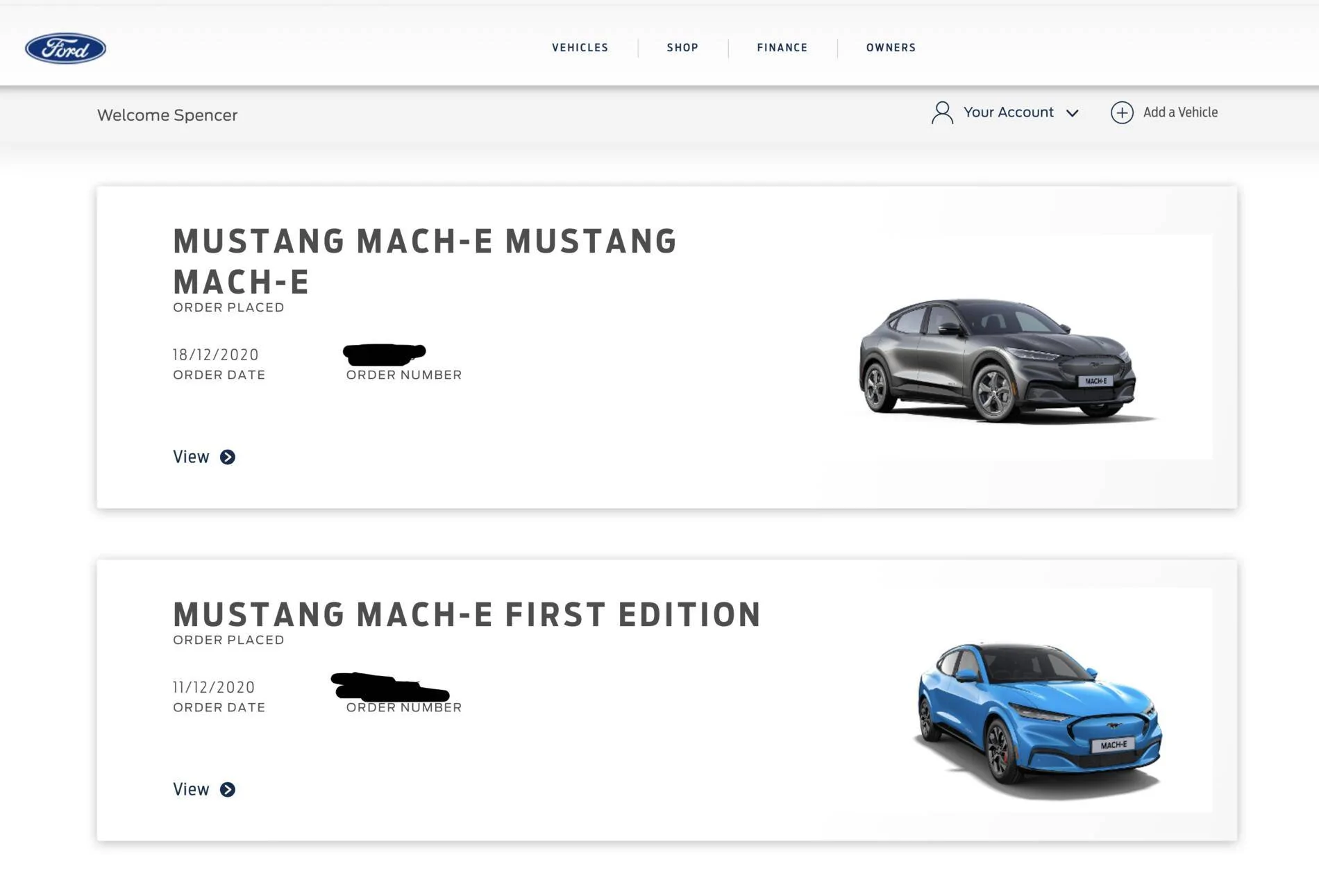Screen dimensions: 1319x896
Task: Open Your Account text link
Action: 1008,112
